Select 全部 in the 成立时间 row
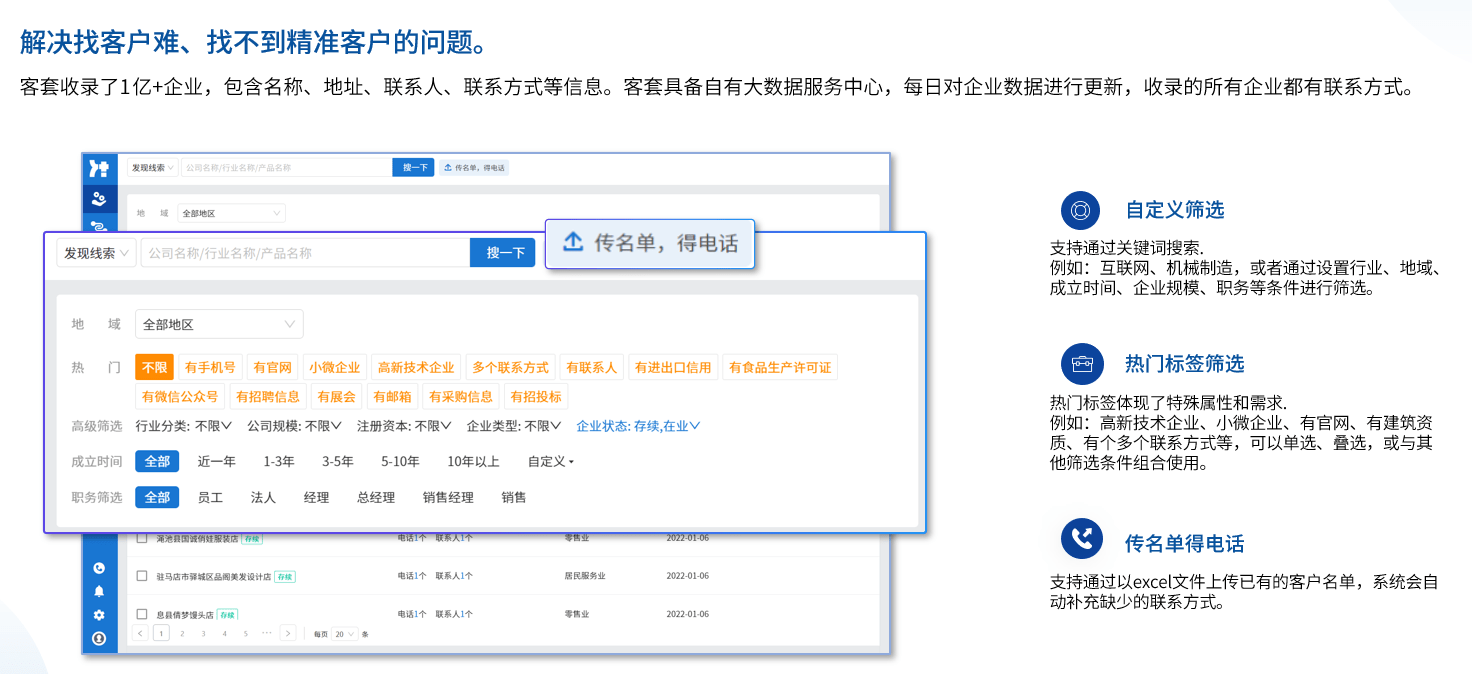Viewport: 1472px width, 674px height. coord(157,461)
